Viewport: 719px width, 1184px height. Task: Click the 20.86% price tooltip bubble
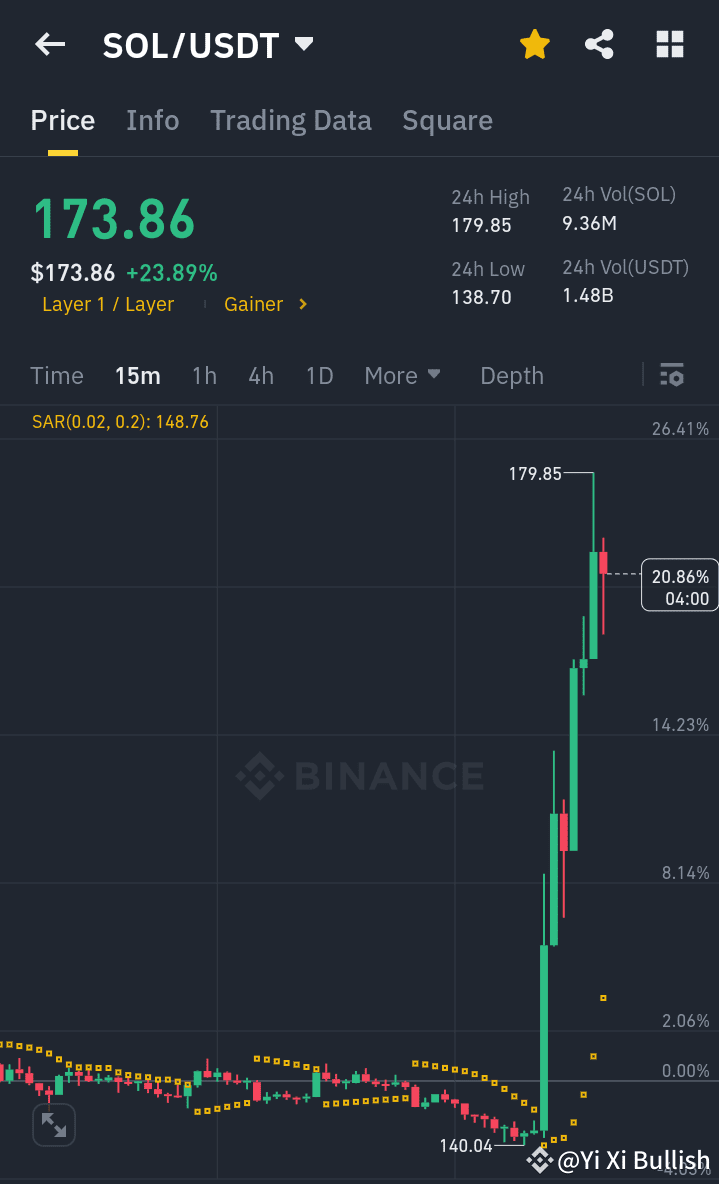(x=682, y=584)
